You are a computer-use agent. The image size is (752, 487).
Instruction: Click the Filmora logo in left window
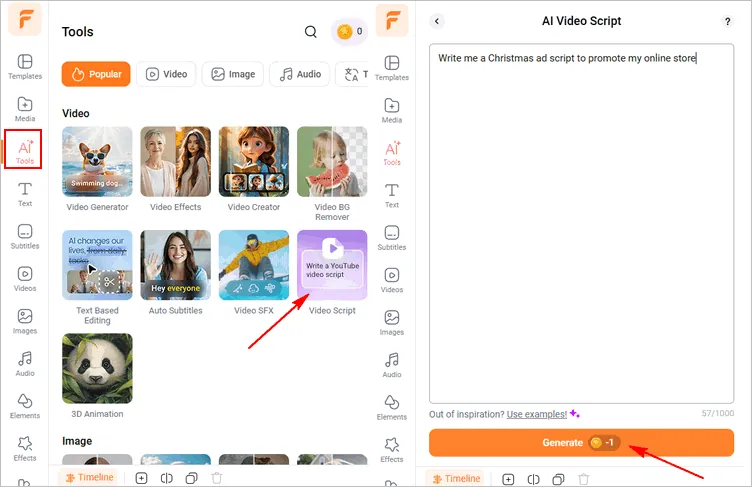point(25,20)
